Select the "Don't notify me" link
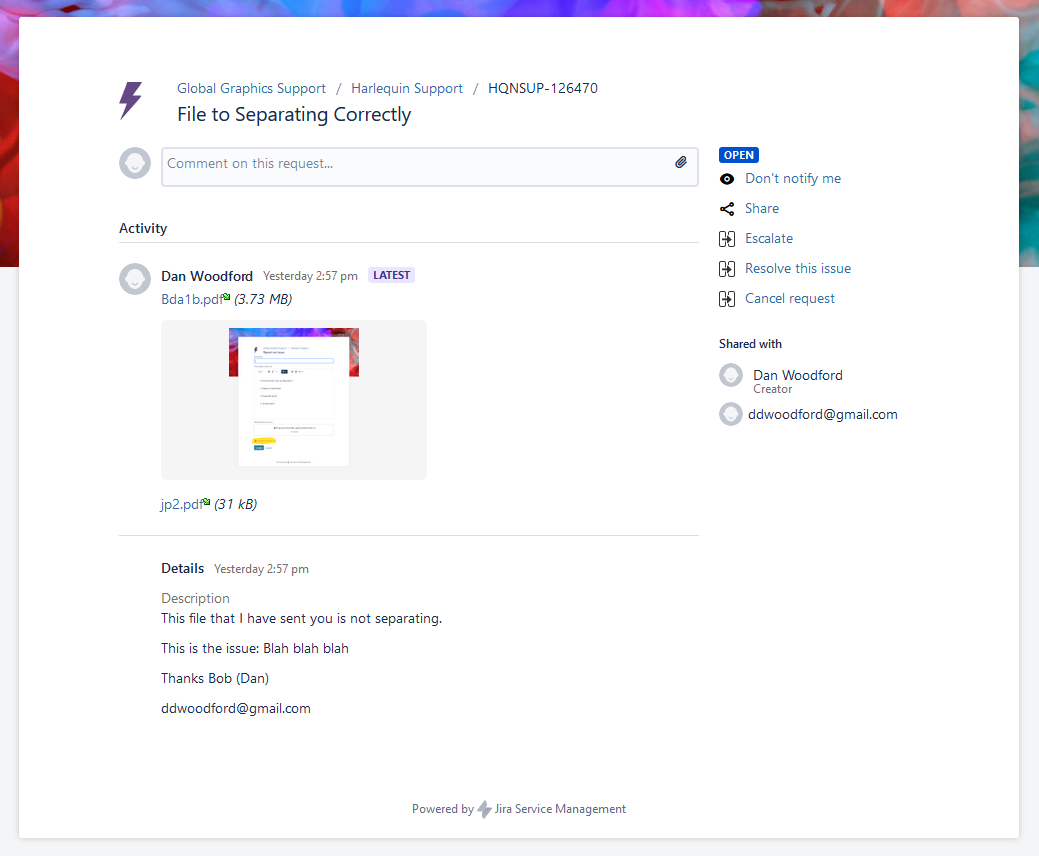Viewport: 1039px width, 856px height. 793,179
